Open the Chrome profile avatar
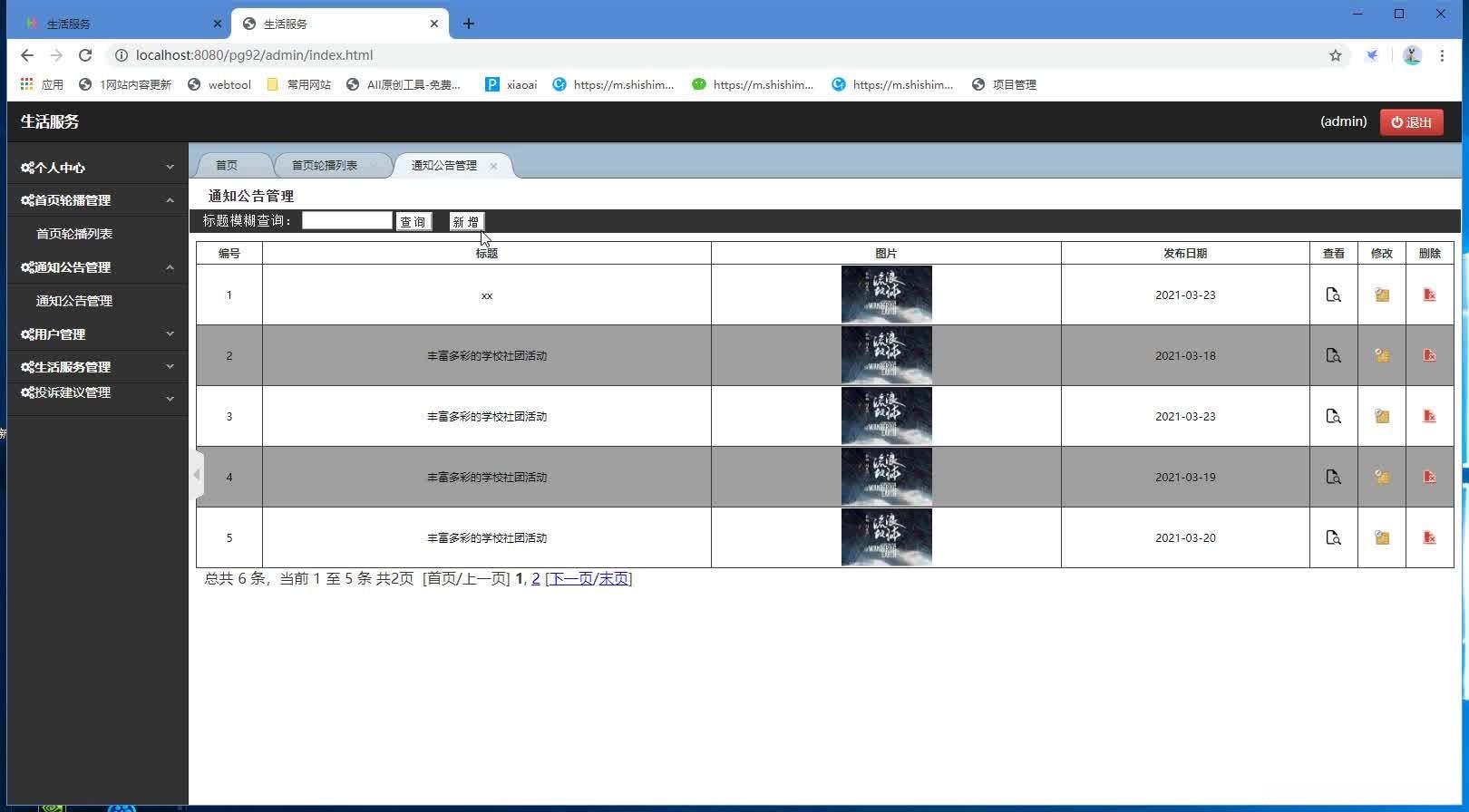Viewport: 1469px width, 812px height. (x=1412, y=55)
